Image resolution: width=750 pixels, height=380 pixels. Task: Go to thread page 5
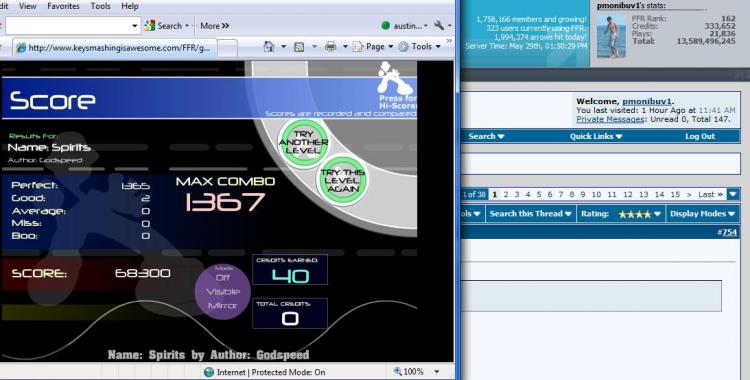point(539,194)
